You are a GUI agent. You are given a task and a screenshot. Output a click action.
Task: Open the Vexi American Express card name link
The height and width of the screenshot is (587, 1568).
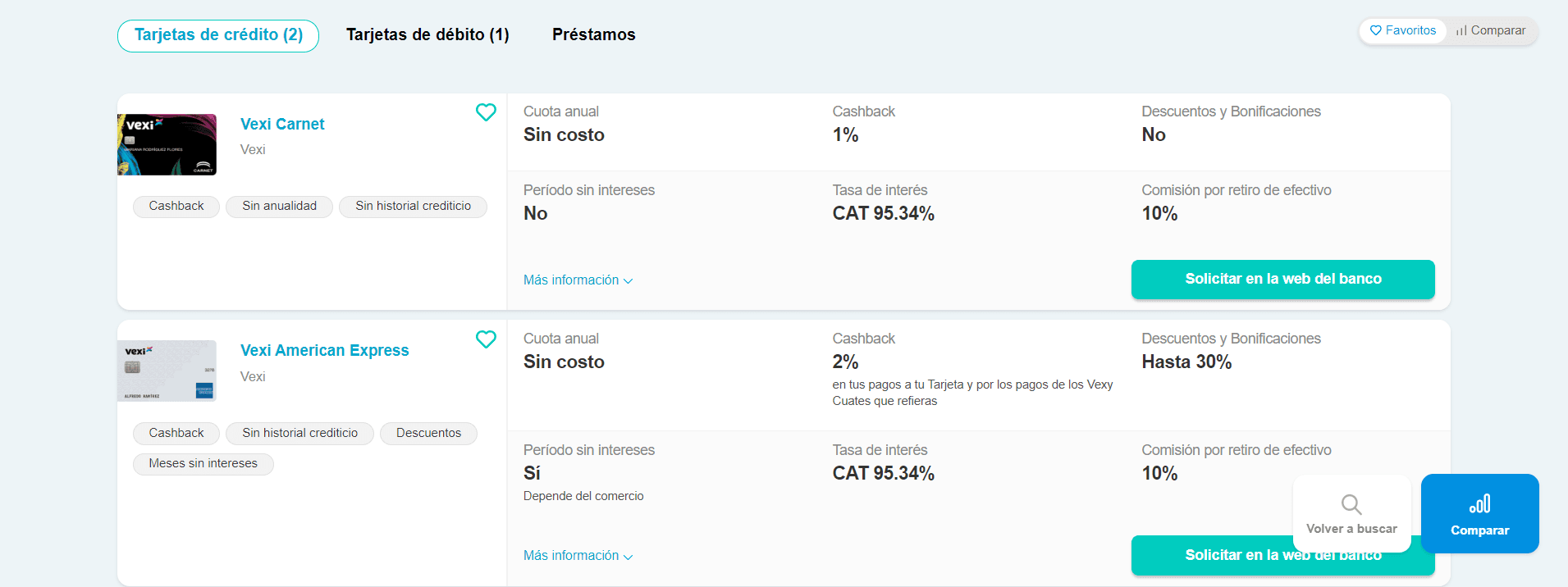324,350
